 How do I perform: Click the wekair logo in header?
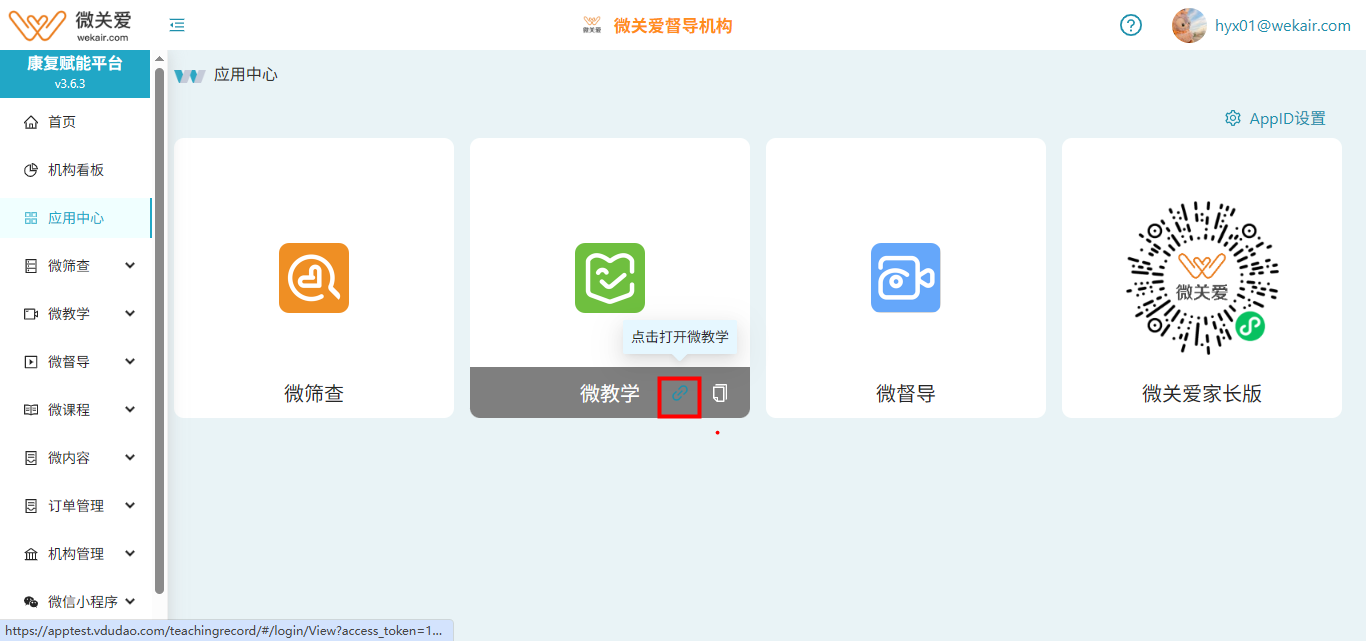tap(70, 25)
